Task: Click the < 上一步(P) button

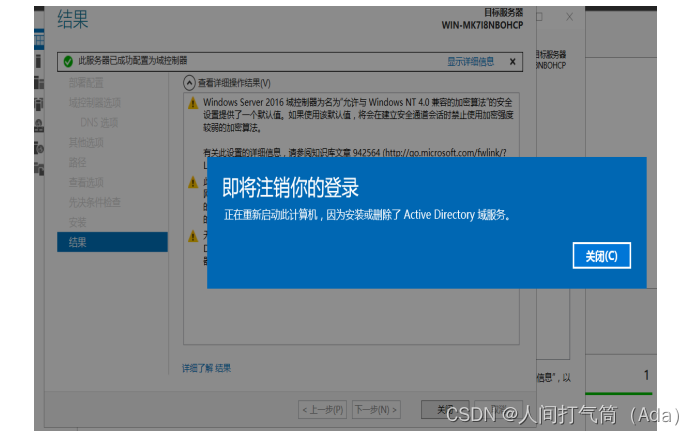Action: (322, 409)
